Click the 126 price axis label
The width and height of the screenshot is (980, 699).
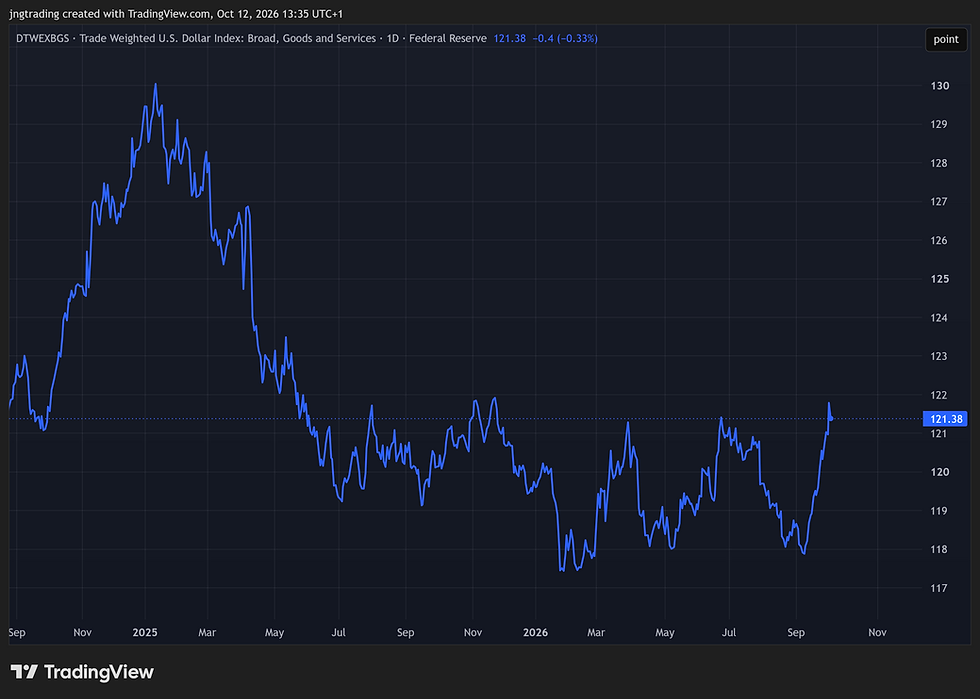939,241
